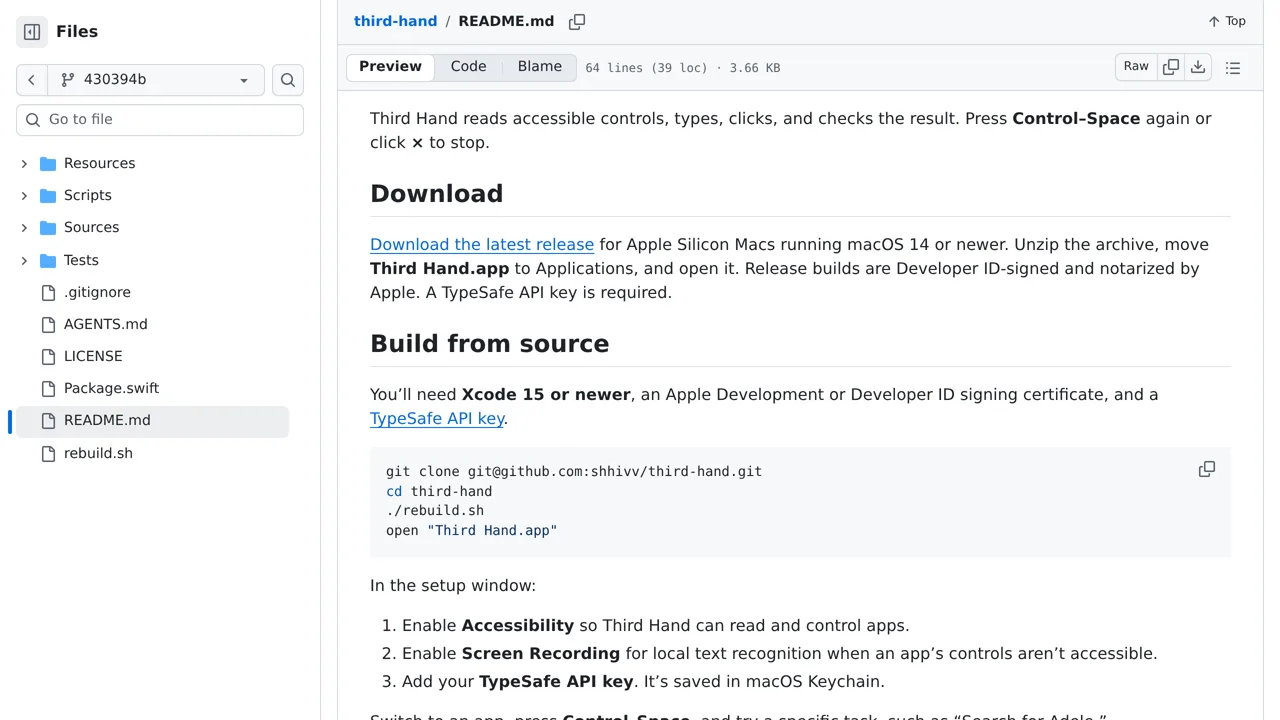Click the AGENTS.md file icon
Viewport: 1280px width, 720px height.
48,325
